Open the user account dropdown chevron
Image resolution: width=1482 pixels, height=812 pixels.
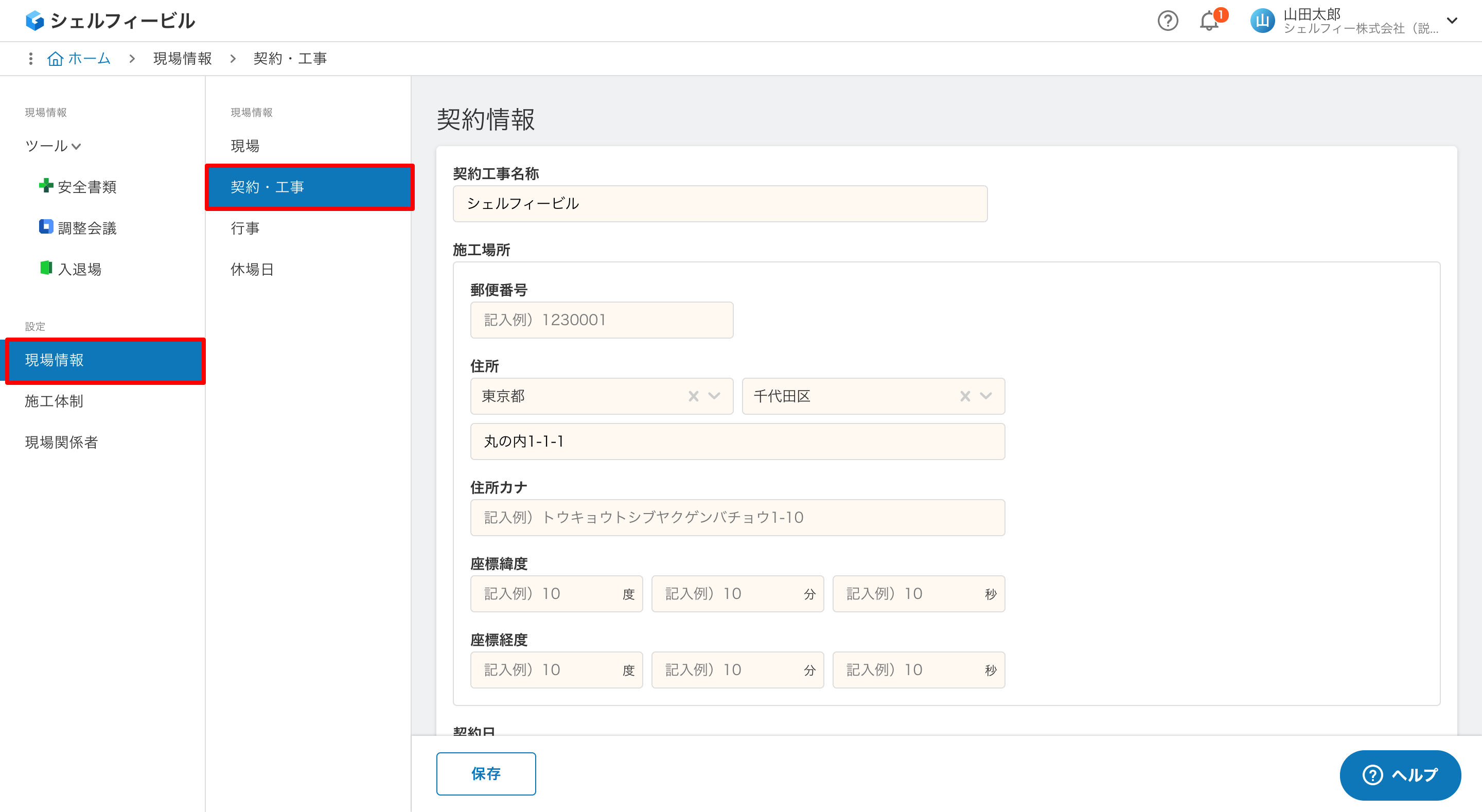[1452, 21]
